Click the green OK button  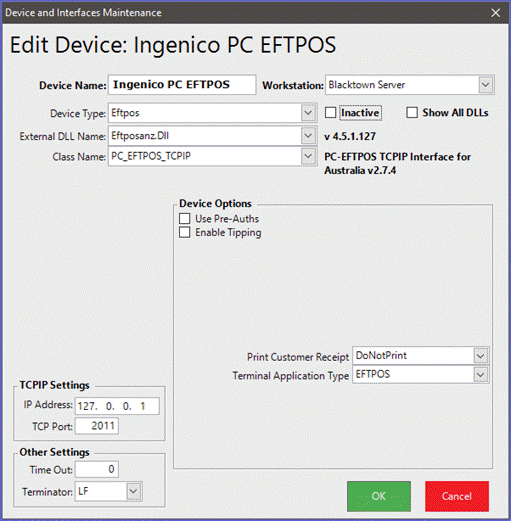[379, 496]
